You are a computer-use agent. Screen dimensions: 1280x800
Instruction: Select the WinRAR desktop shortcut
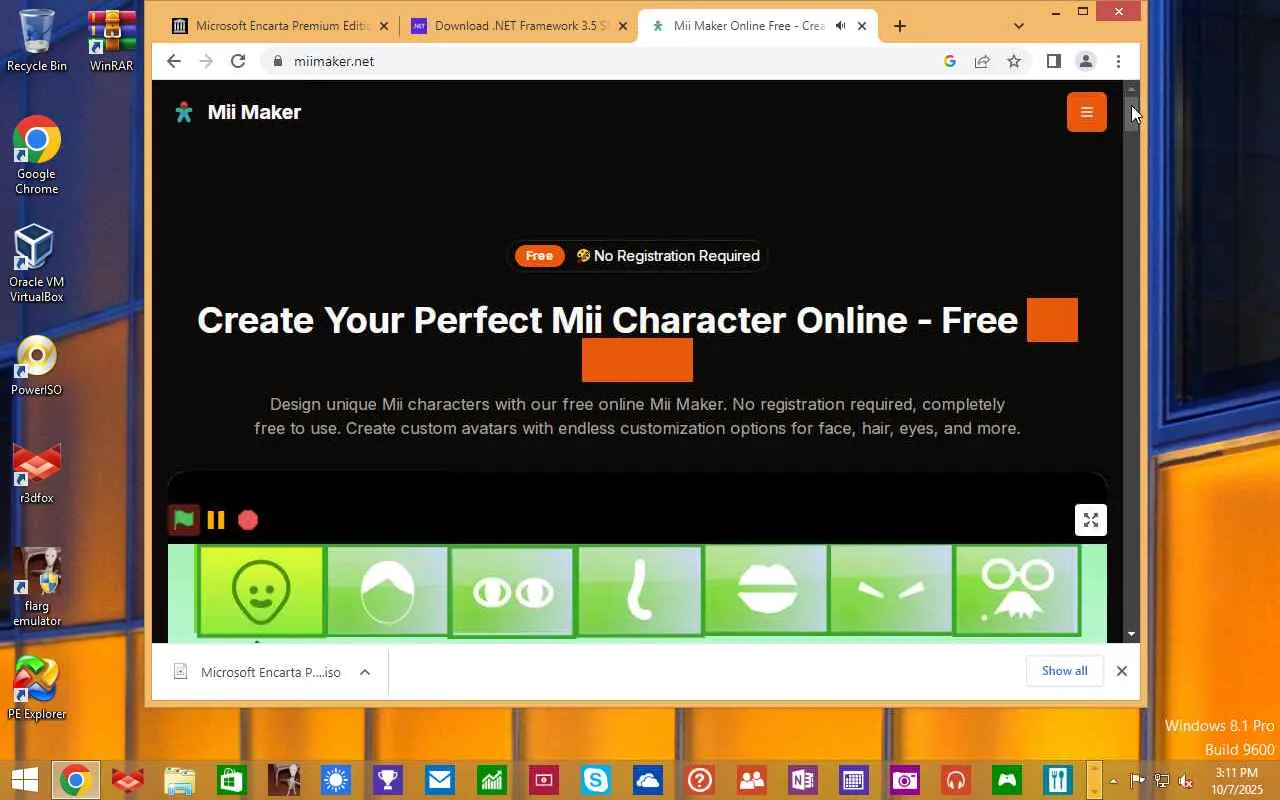tap(112, 41)
